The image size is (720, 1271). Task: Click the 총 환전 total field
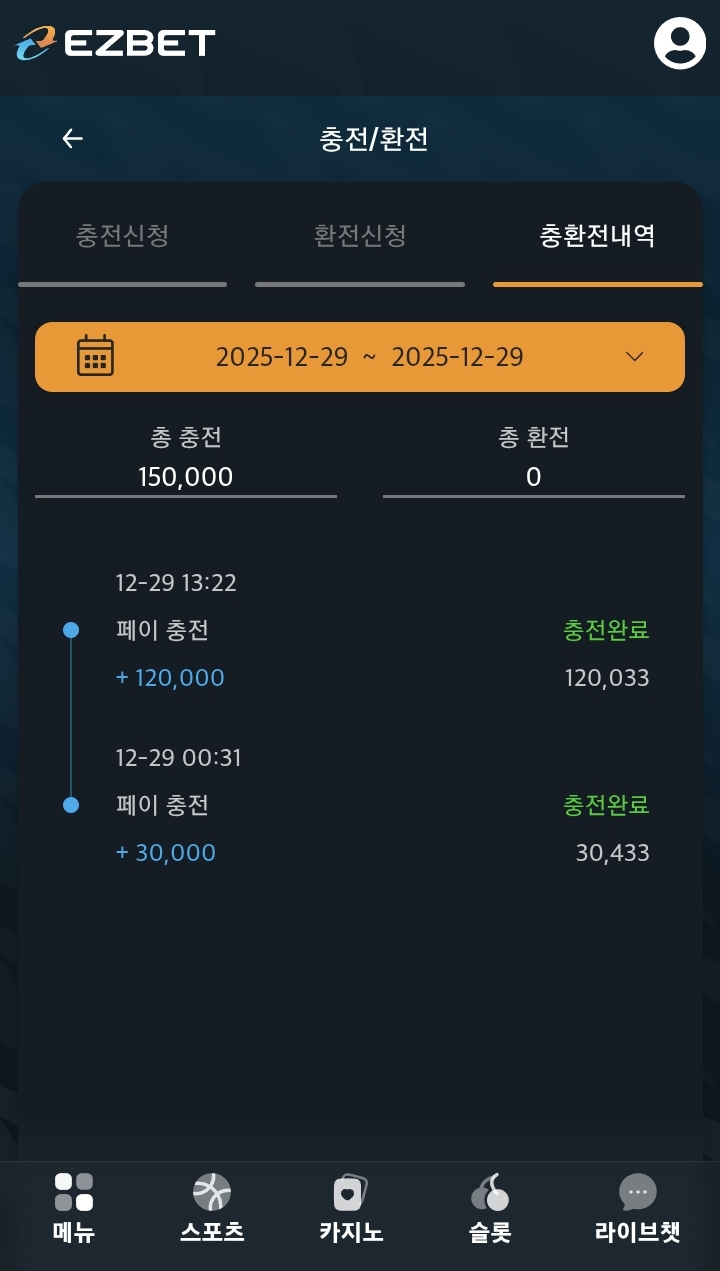click(533, 476)
